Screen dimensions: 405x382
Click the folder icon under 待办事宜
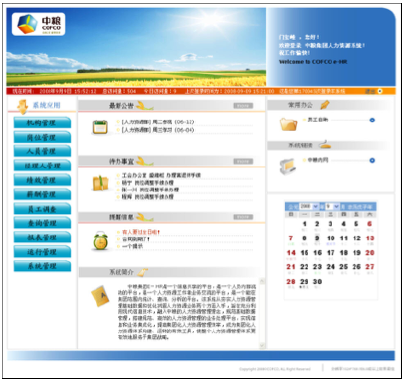click(x=100, y=183)
